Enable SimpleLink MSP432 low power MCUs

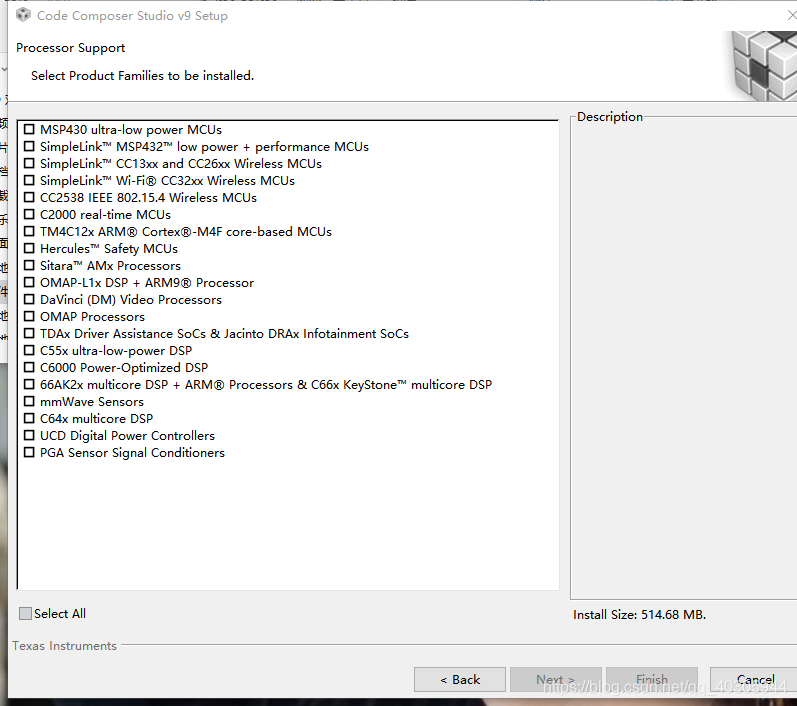coord(29,146)
